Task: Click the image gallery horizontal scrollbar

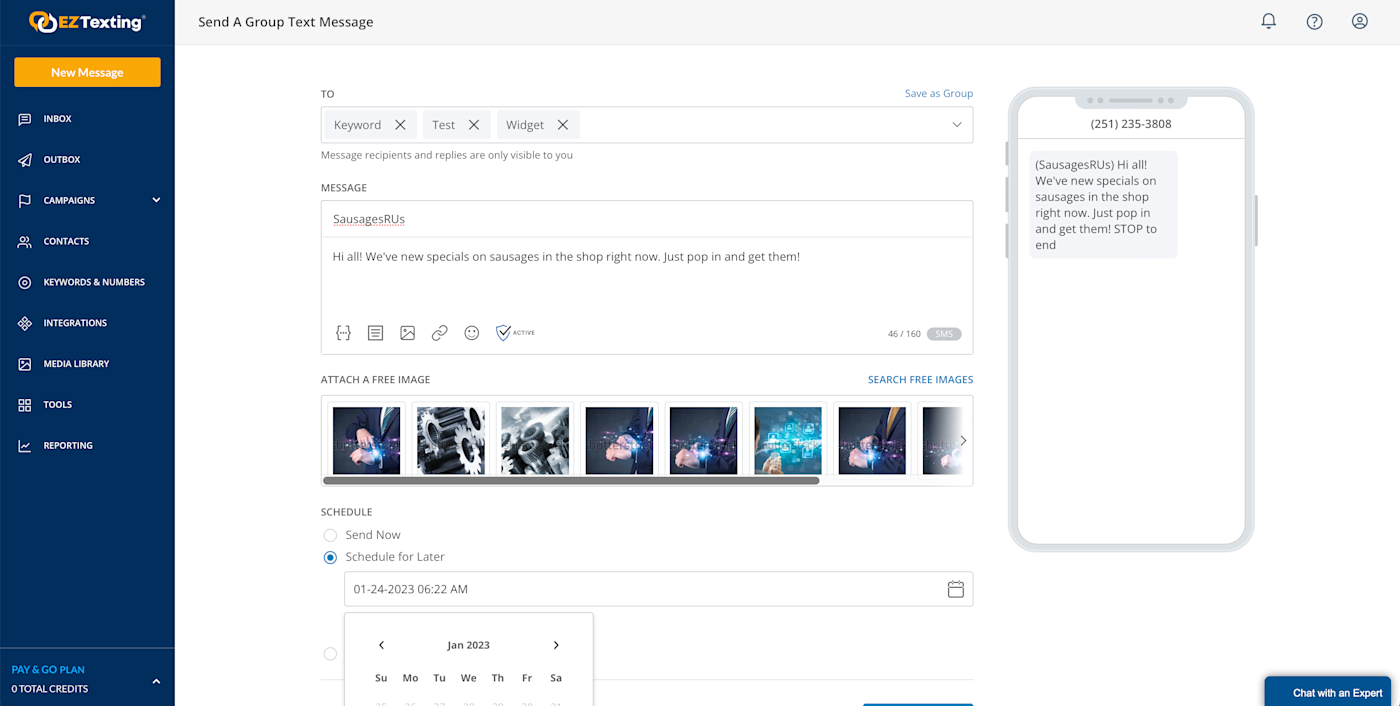Action: click(x=571, y=481)
